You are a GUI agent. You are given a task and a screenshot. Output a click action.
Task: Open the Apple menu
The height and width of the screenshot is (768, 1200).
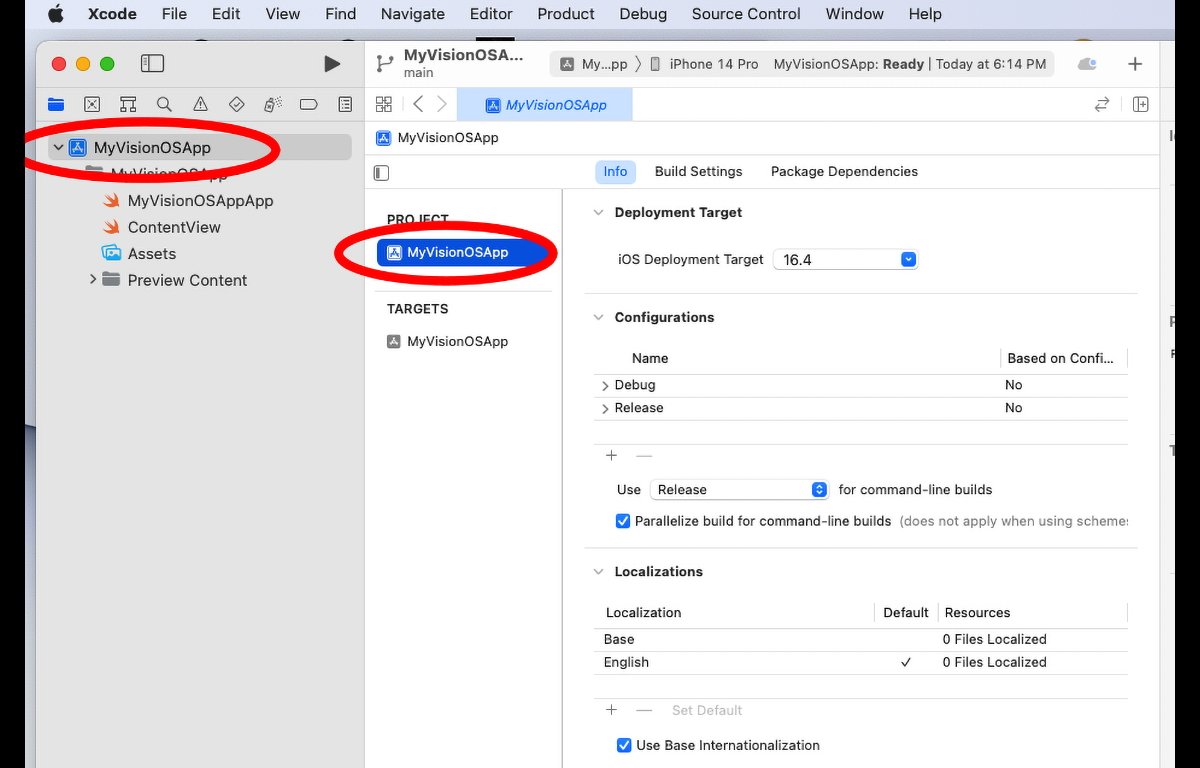(x=56, y=14)
